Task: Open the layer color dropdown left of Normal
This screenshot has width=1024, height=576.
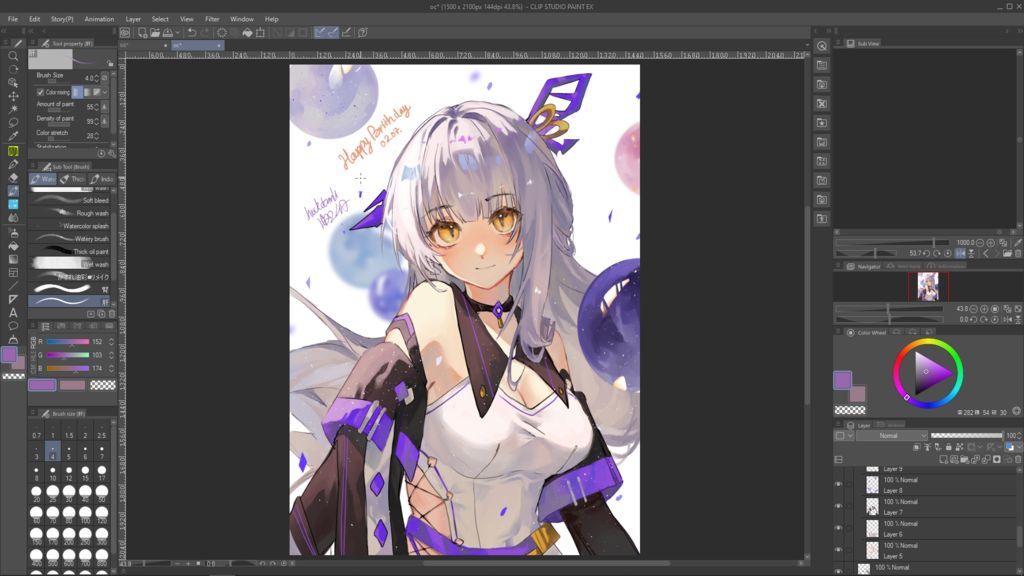Action: 844,436
